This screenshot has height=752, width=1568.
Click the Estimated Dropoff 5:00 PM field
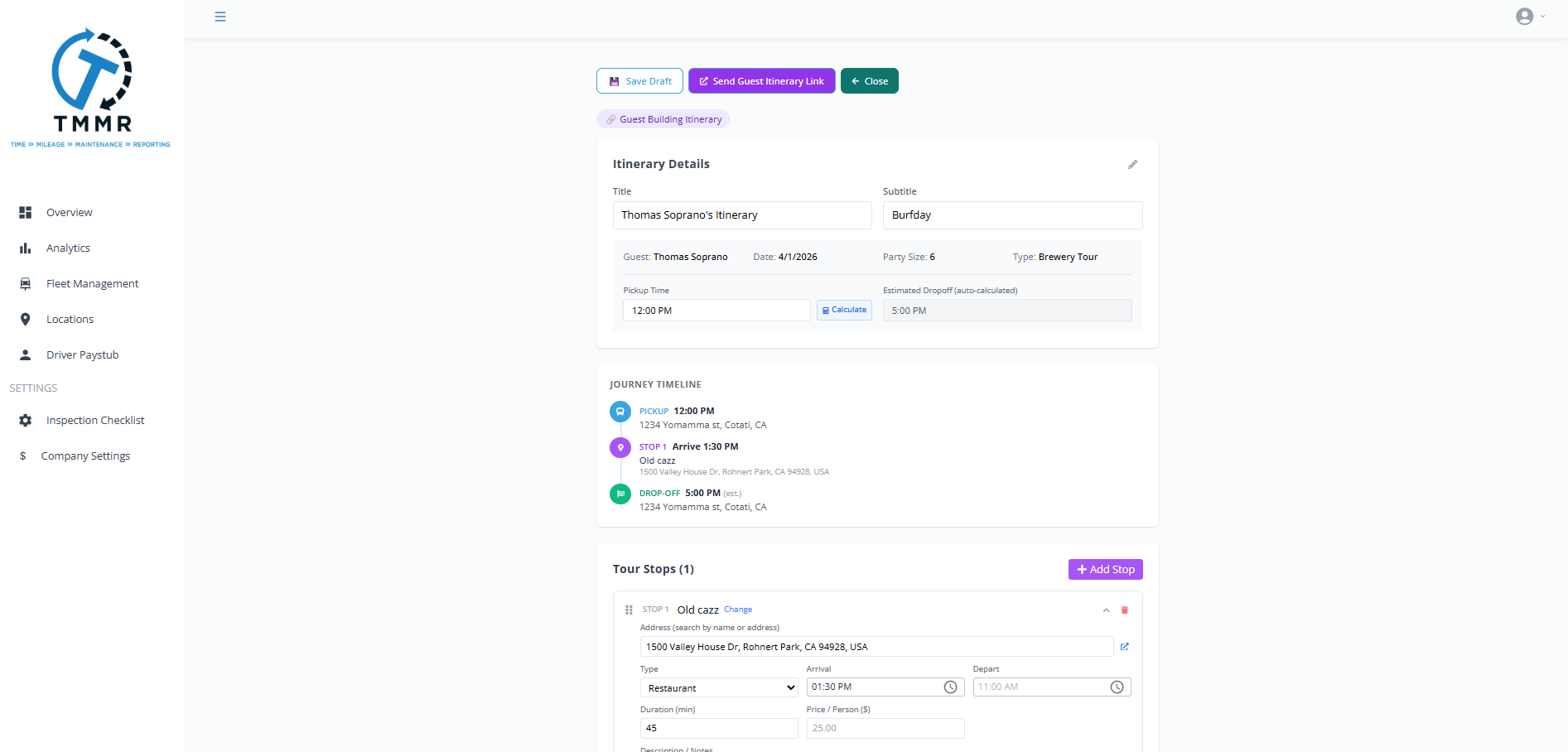1007,311
